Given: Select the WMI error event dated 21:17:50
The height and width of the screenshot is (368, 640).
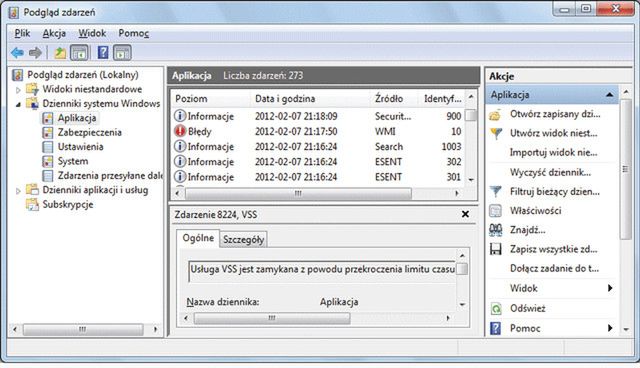Looking at the screenshot, I should (x=319, y=131).
